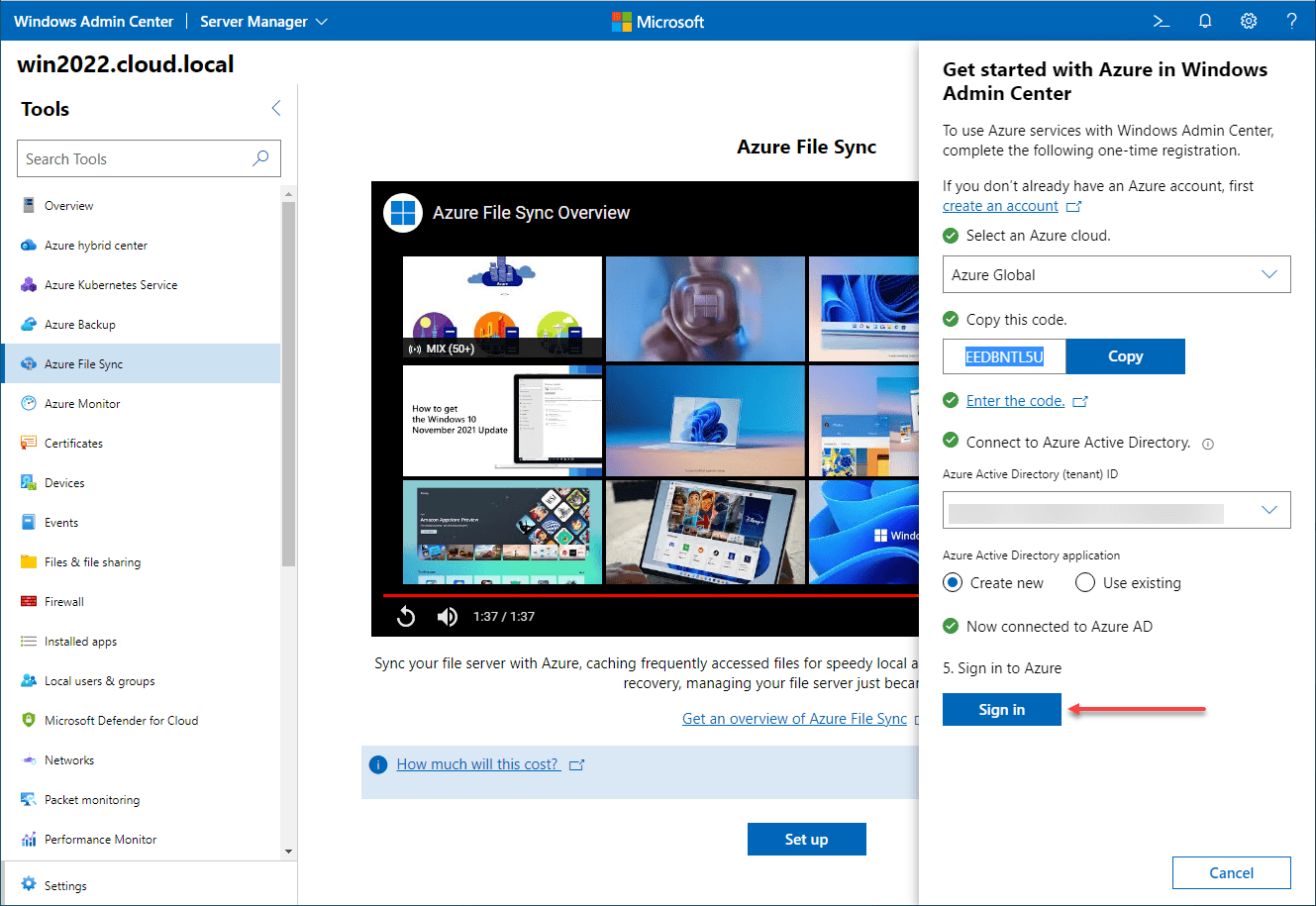Image resolution: width=1316 pixels, height=906 pixels.
Task: Open the Server Manager dropdown
Action: click(261, 20)
